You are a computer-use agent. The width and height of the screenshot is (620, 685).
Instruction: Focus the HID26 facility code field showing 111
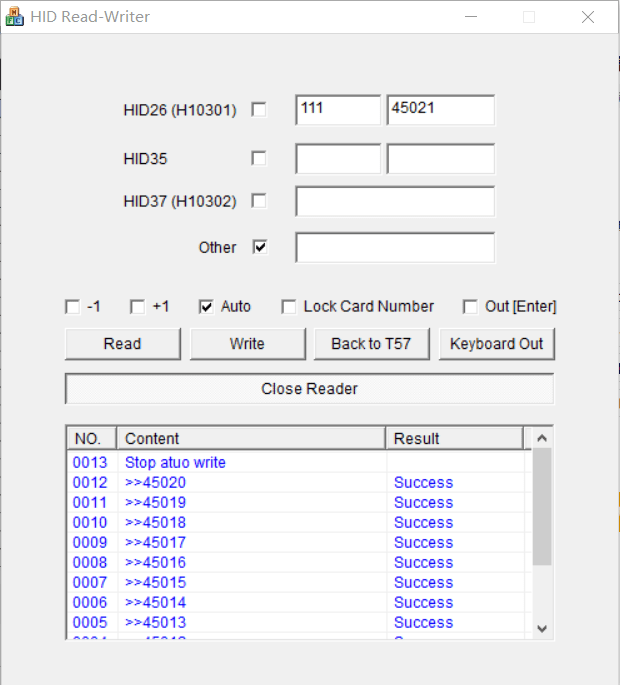(338, 110)
